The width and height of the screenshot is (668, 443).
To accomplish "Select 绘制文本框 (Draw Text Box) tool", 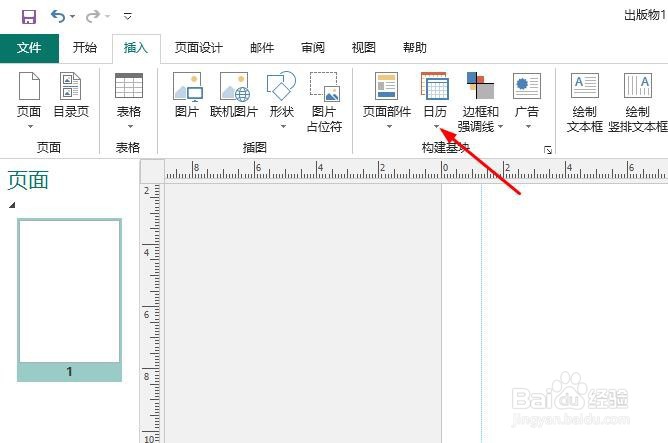I will 584,102.
